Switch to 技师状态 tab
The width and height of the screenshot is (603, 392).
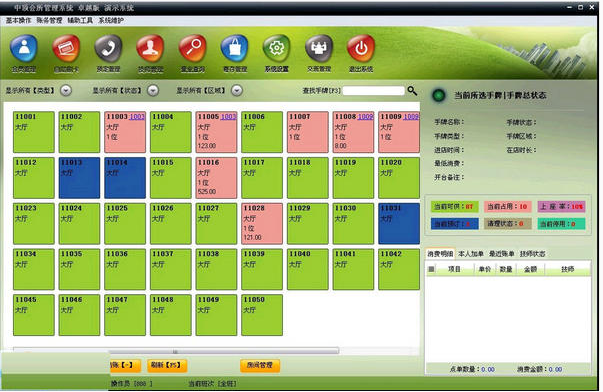[x=533, y=254]
